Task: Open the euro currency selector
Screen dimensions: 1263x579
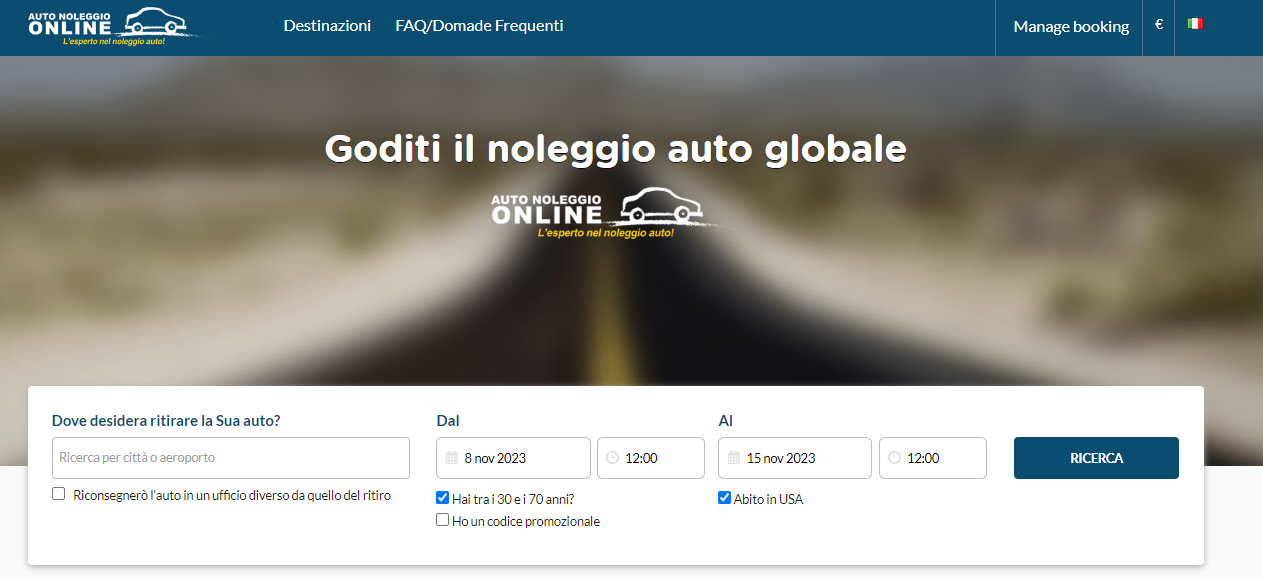Action: coord(1159,24)
